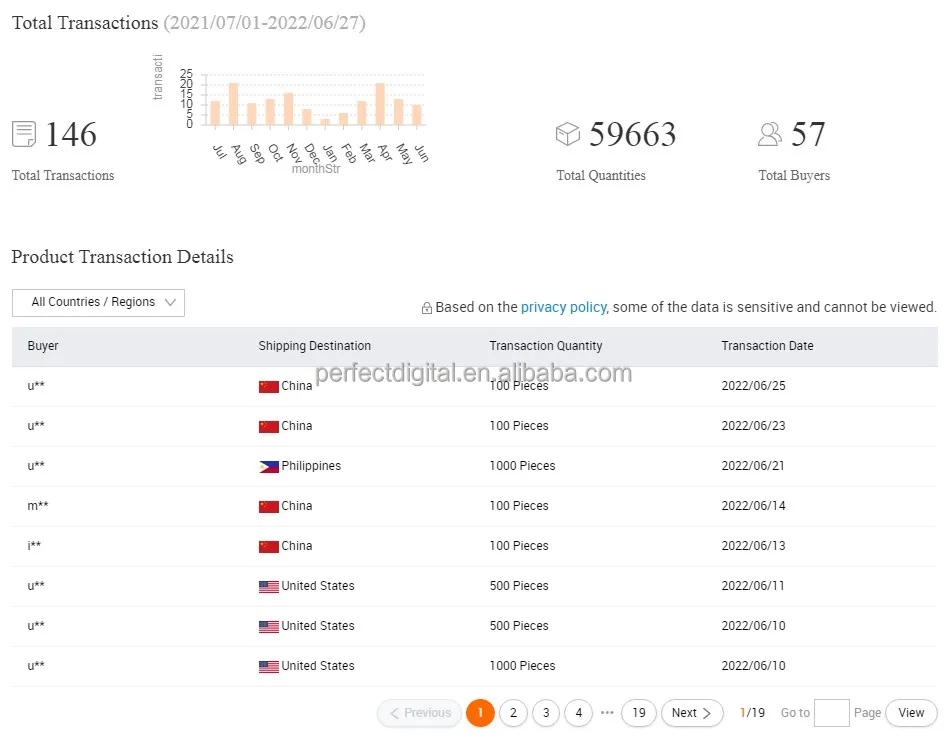Jump to last page 19

(x=639, y=713)
